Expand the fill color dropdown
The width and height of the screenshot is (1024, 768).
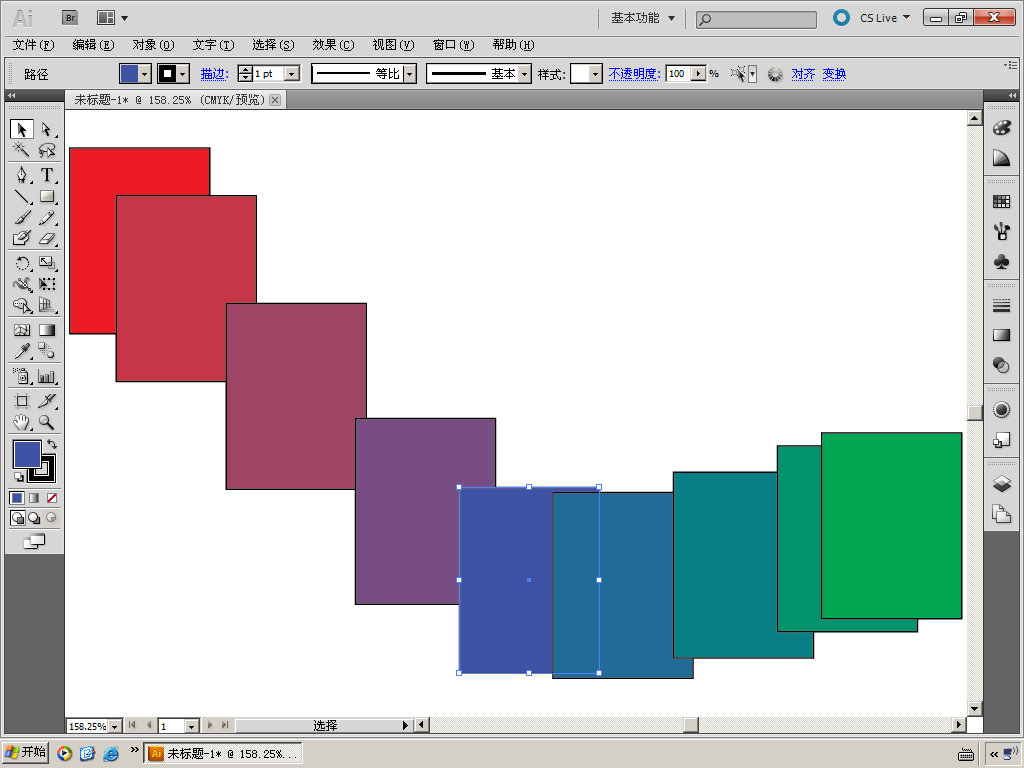(x=145, y=74)
